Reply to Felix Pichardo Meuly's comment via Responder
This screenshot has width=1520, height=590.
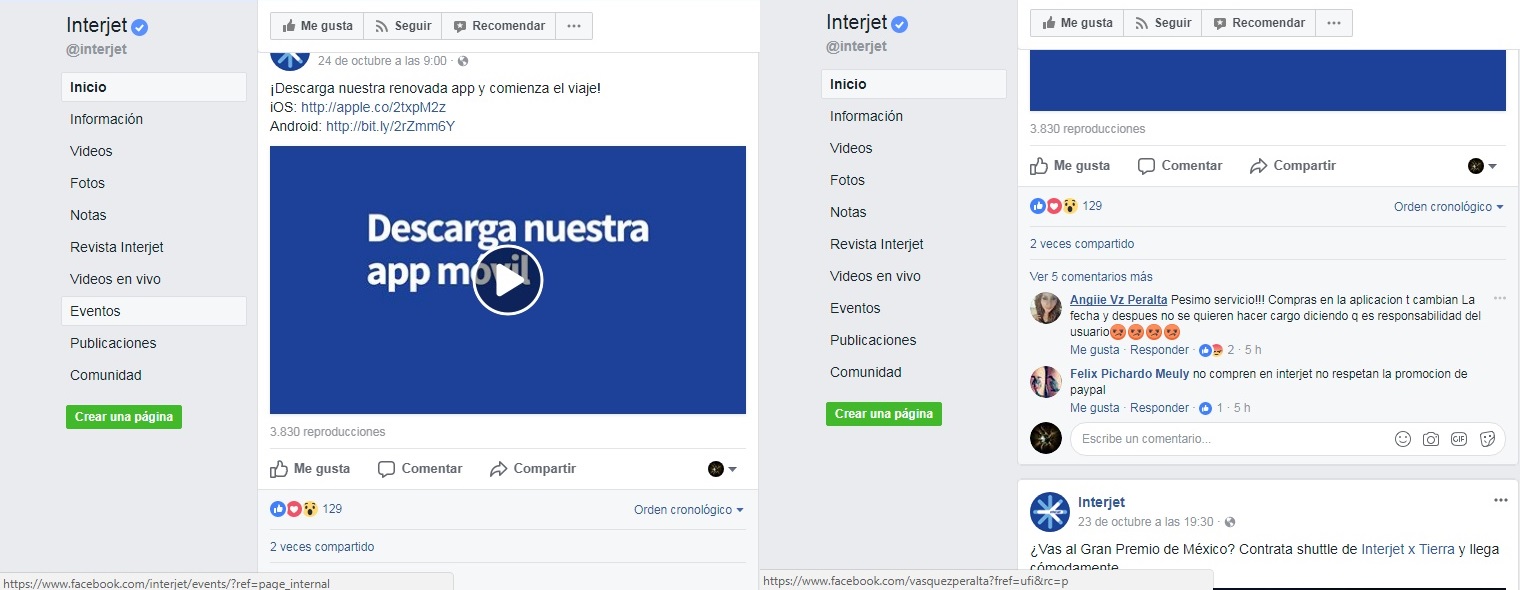coord(1159,408)
